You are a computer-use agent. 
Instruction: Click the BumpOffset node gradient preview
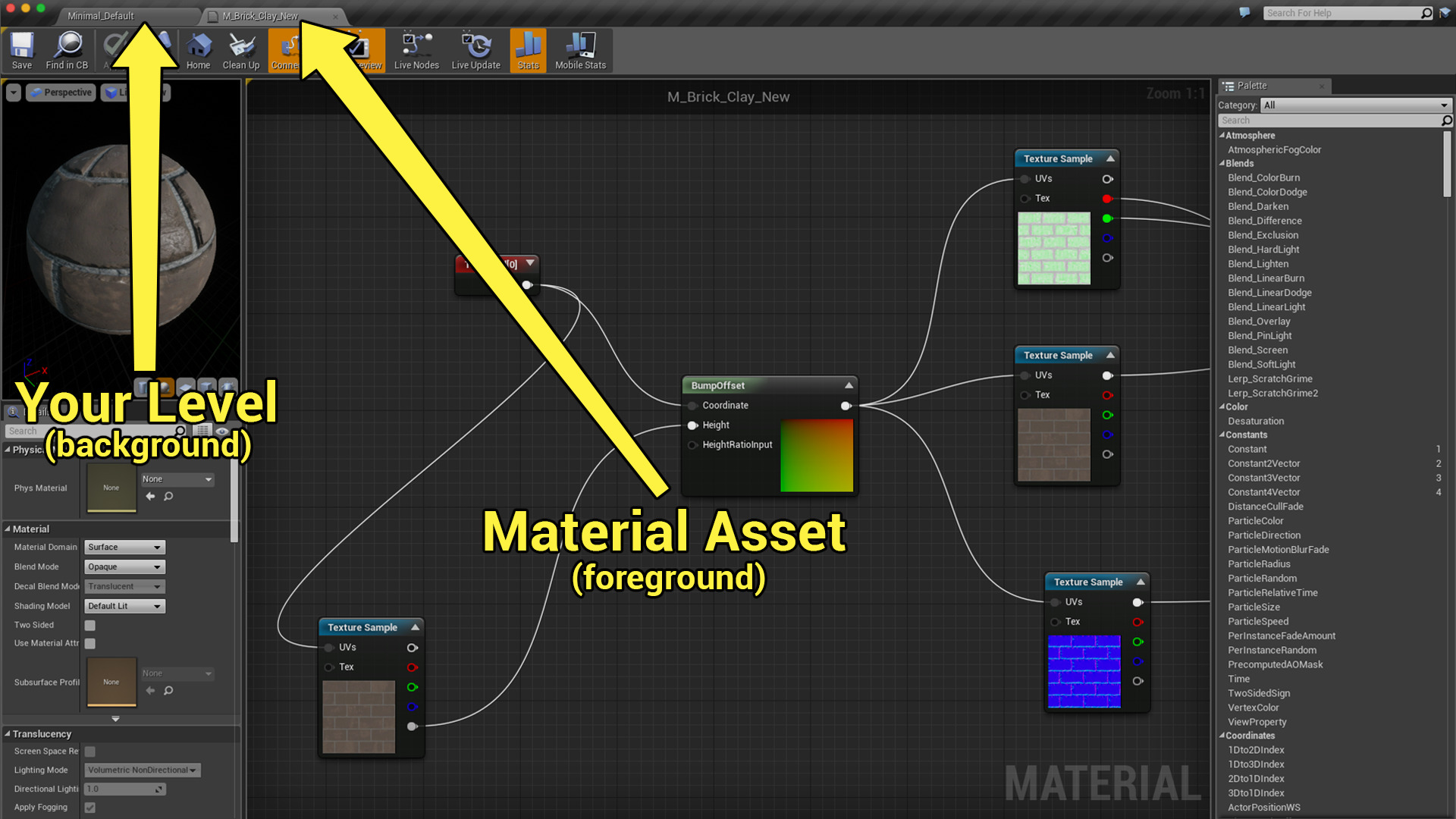pos(817,456)
